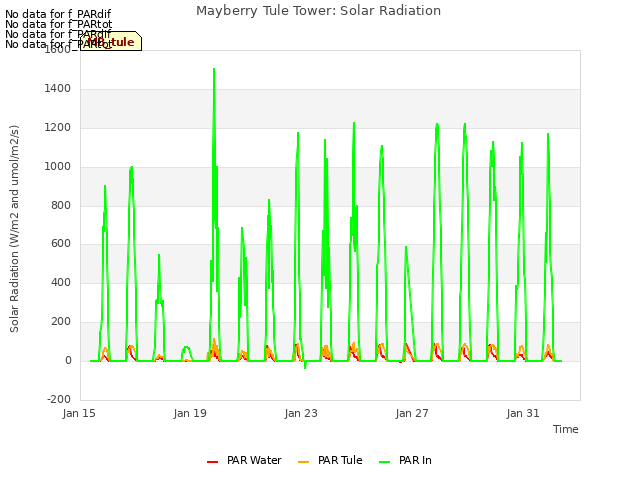Viewport: 640px width, 480px height.
Task: Click the 'Solar Radiation (W/m2 and umol/m2/s)' axis label
Action: 14,229
